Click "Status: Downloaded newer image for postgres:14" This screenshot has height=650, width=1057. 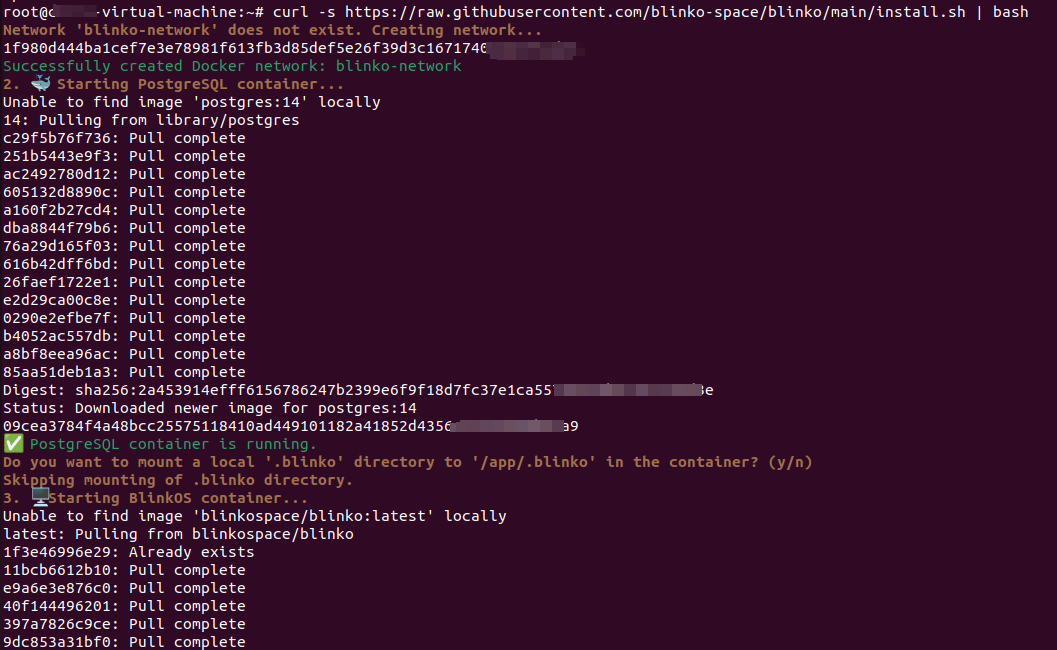coord(210,408)
